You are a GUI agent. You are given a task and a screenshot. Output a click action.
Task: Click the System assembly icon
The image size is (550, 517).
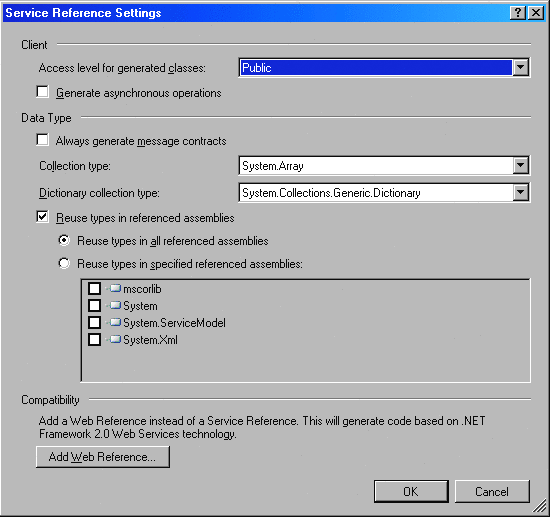pyautogui.click(x=115, y=305)
